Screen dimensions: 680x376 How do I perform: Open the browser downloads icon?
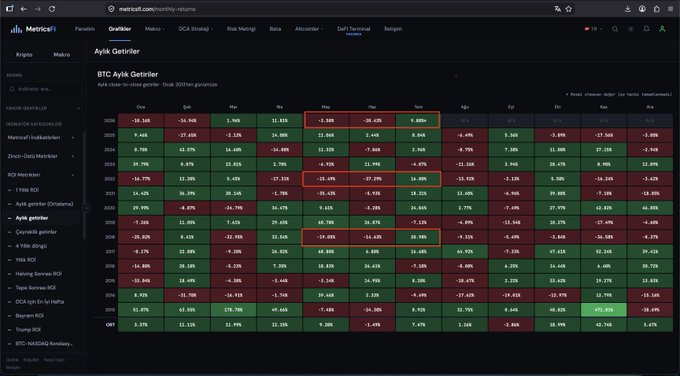pyautogui.click(x=628, y=9)
